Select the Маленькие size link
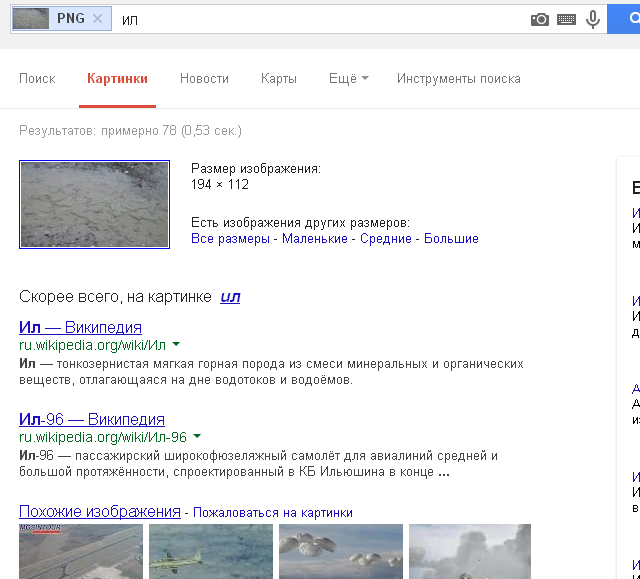This screenshot has width=640, height=579. (x=314, y=239)
